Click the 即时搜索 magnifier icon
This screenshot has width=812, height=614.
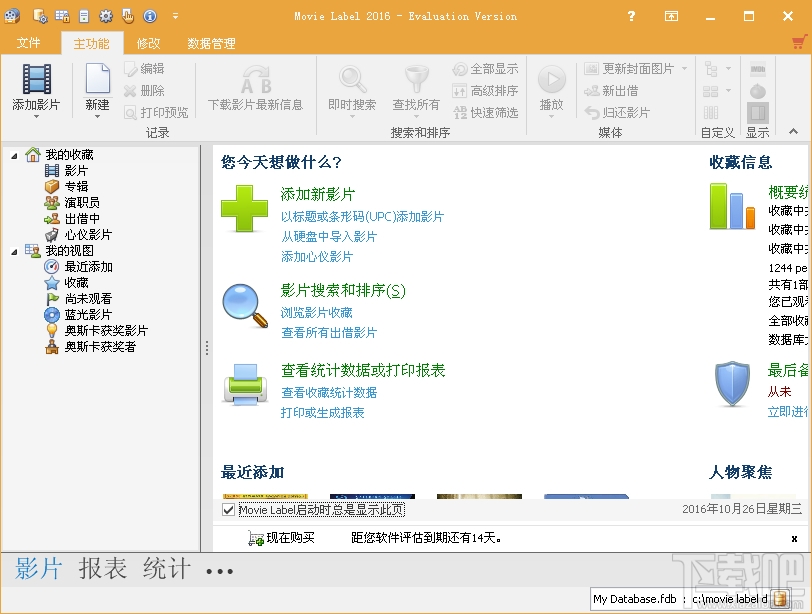pos(352,79)
